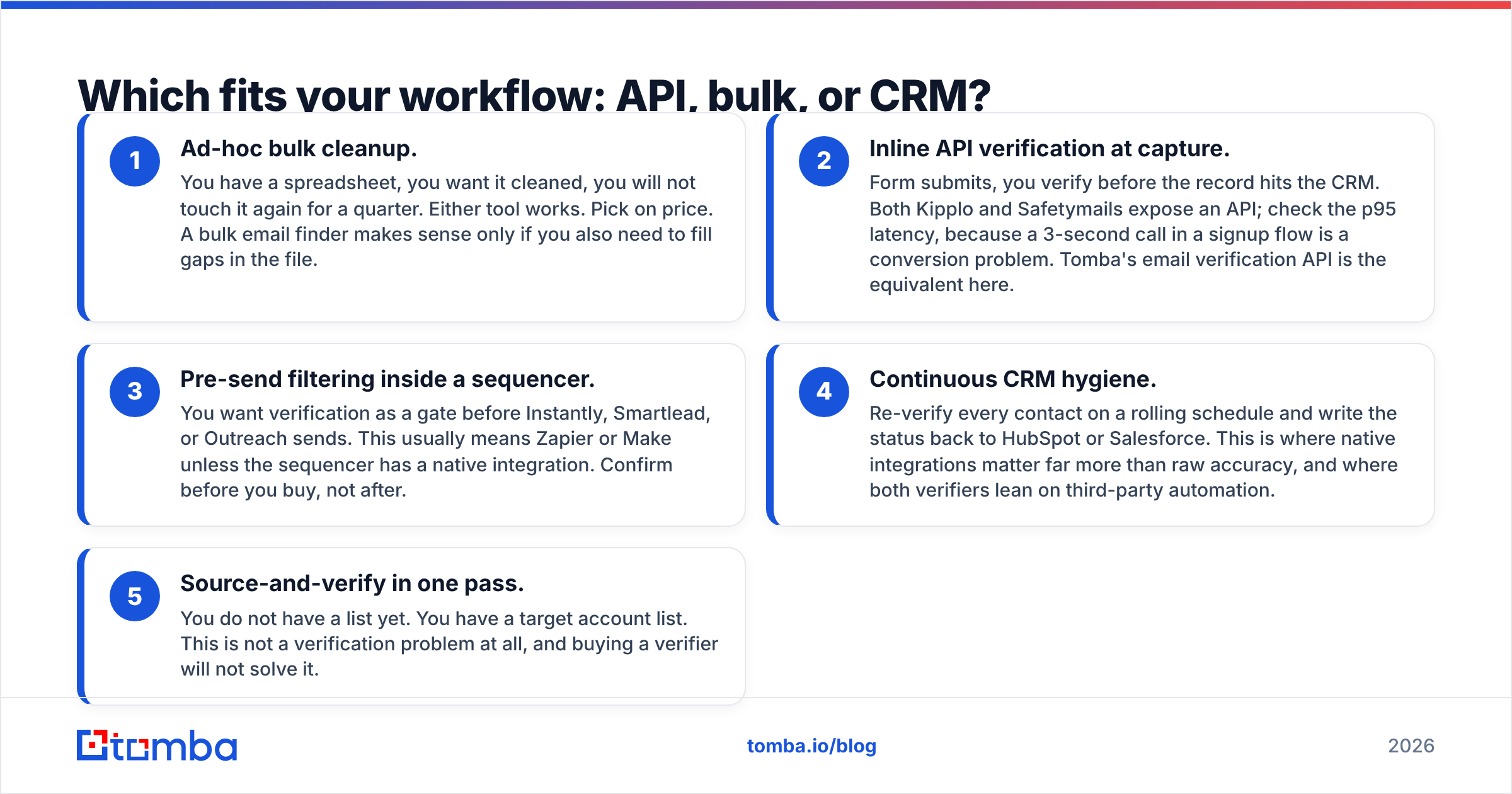
Task: Click the paragraph starting 'Form submits, you verify'
Action: coord(1133,234)
